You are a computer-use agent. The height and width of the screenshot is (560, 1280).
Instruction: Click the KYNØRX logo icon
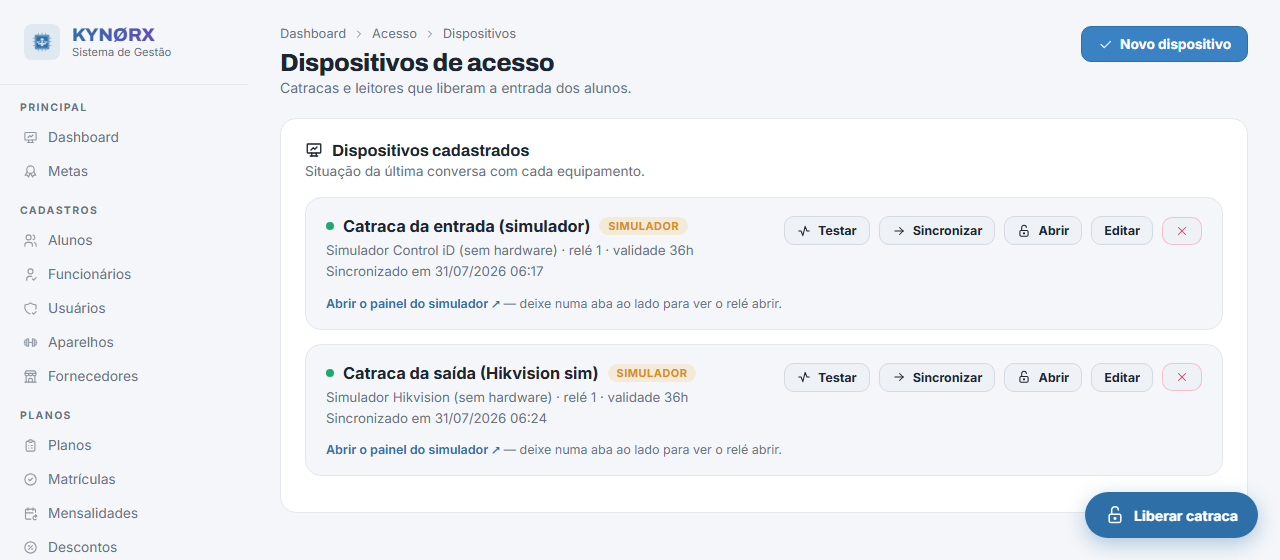[x=42, y=42]
